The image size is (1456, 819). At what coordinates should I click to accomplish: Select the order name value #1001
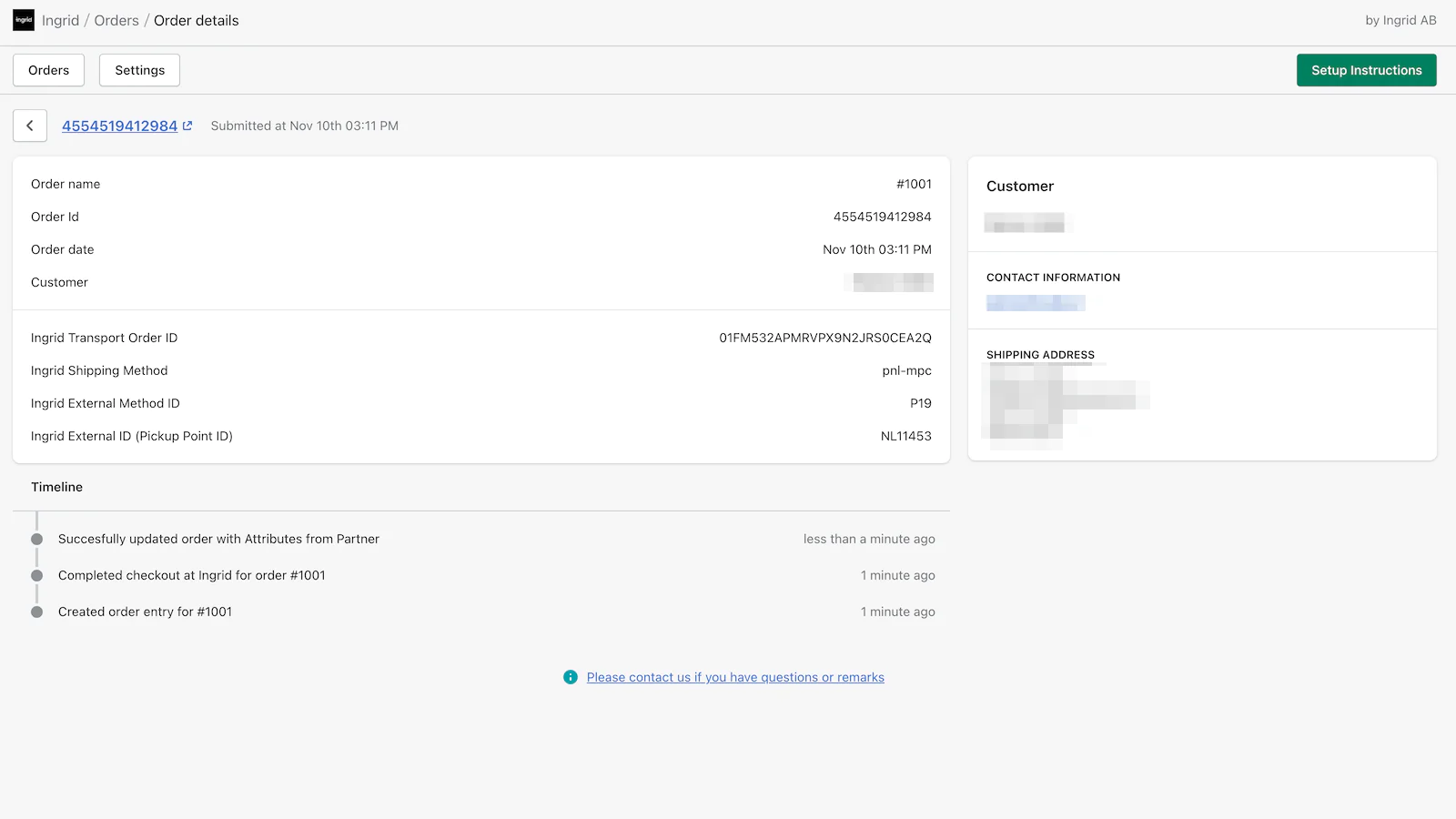914,184
